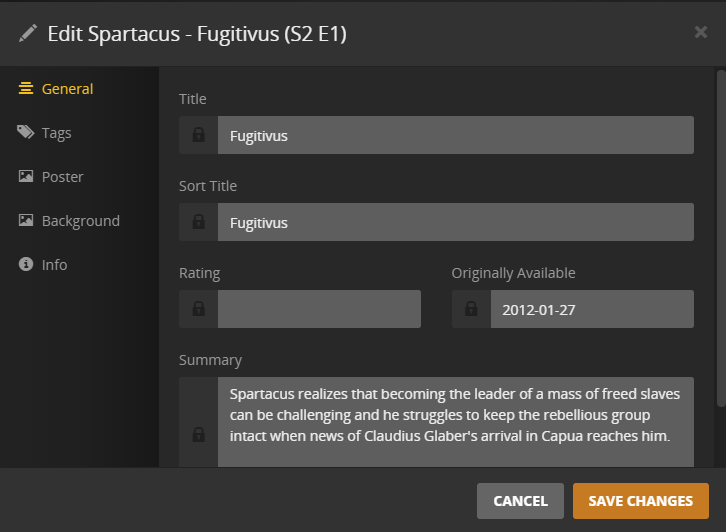Click the vertical scrollbar of the form
This screenshot has width=726, height=532.
(x=721, y=240)
